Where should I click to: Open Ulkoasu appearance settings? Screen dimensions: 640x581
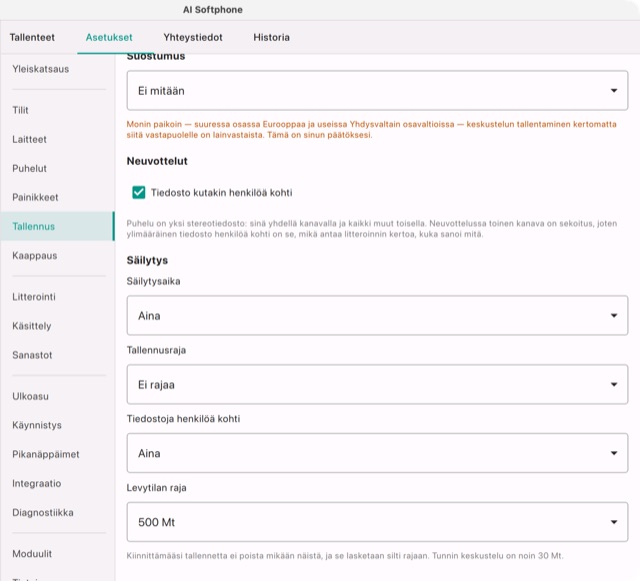pyautogui.click(x=57, y=396)
